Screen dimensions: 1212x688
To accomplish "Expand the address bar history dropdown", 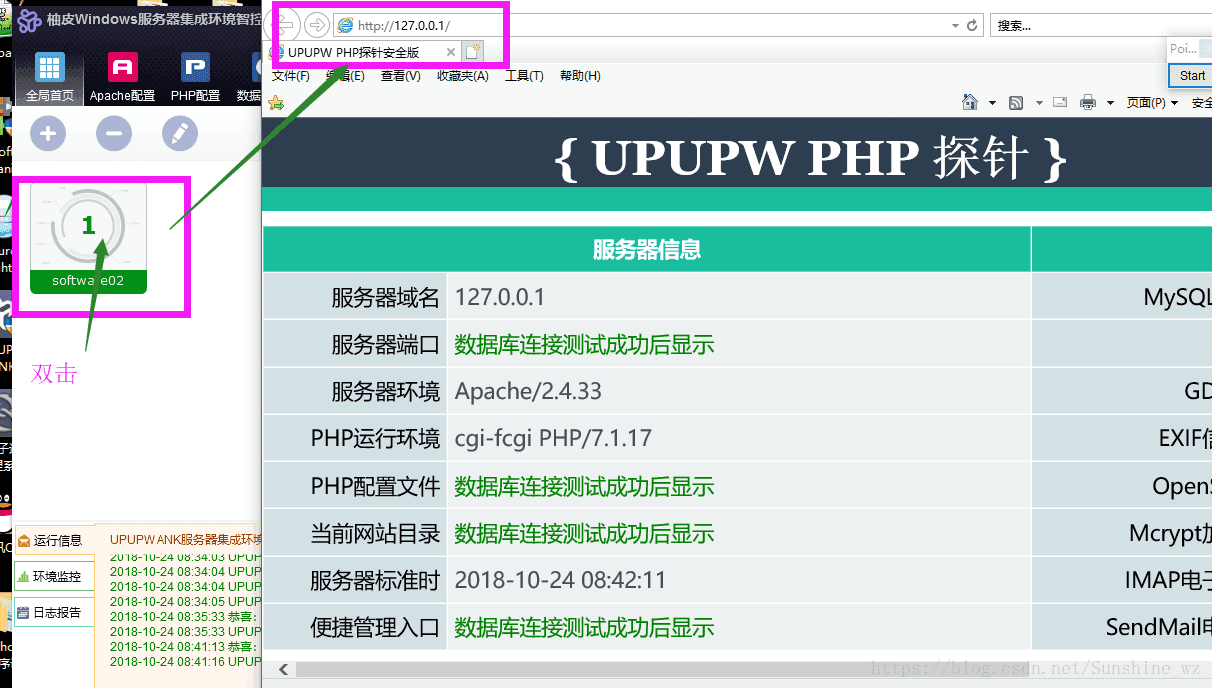I will (956, 26).
